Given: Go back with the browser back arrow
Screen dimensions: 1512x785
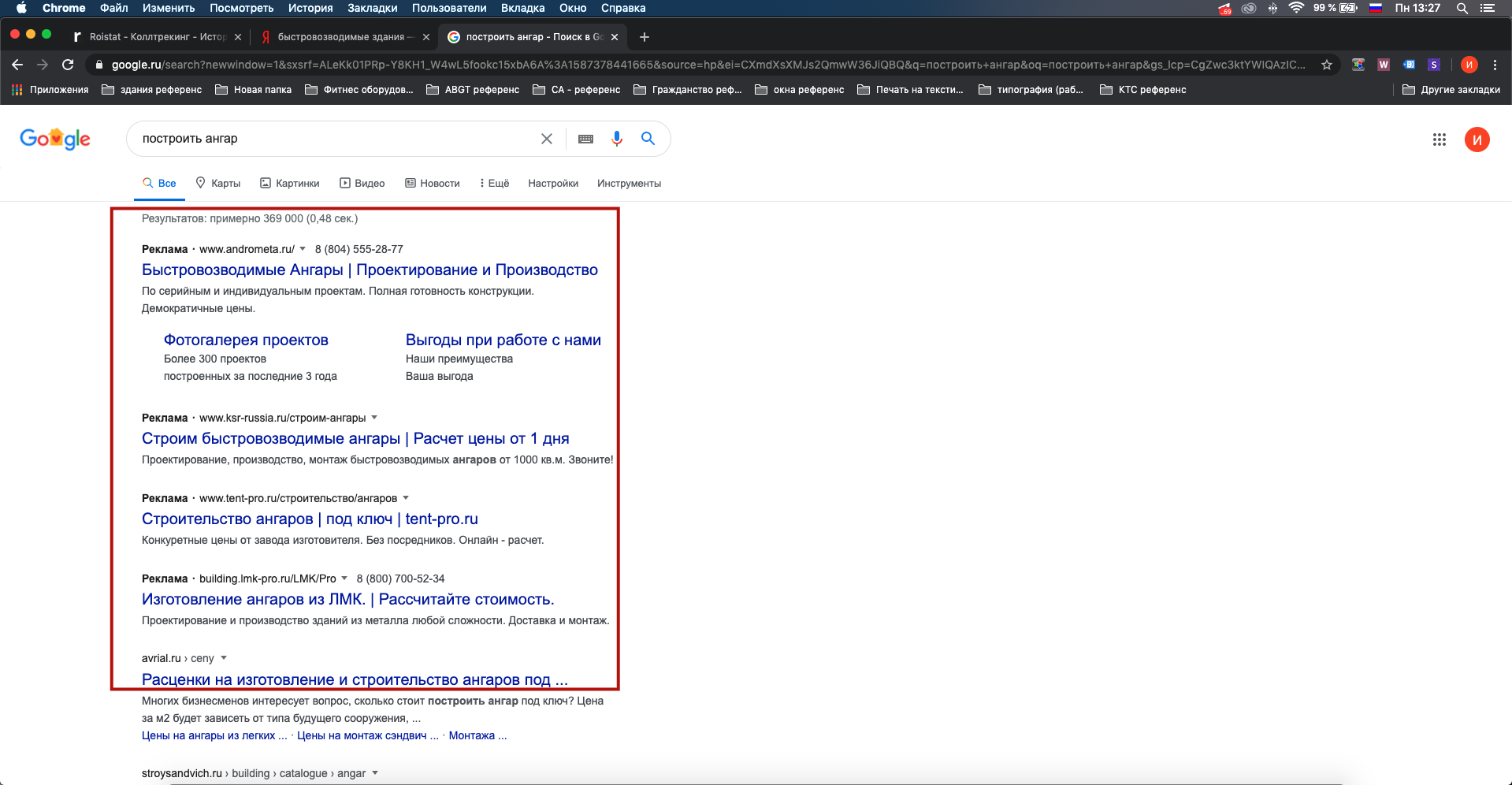Looking at the screenshot, I should [x=17, y=65].
